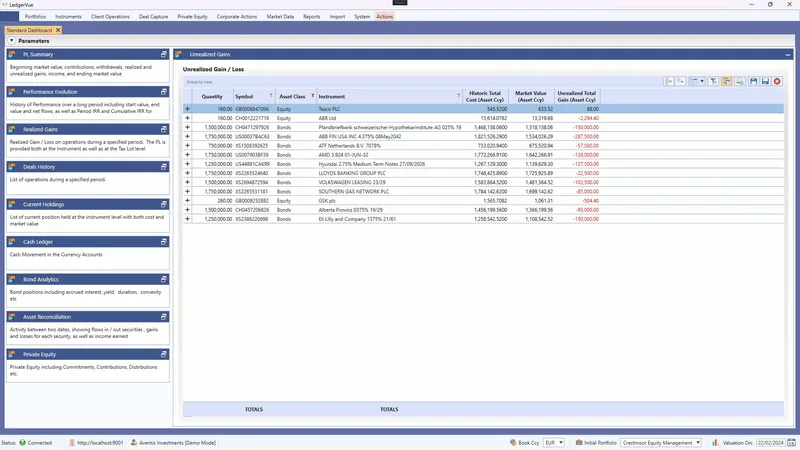This screenshot has width=800, height=450.
Task: Open the Instruments menu
Action: 68,16
